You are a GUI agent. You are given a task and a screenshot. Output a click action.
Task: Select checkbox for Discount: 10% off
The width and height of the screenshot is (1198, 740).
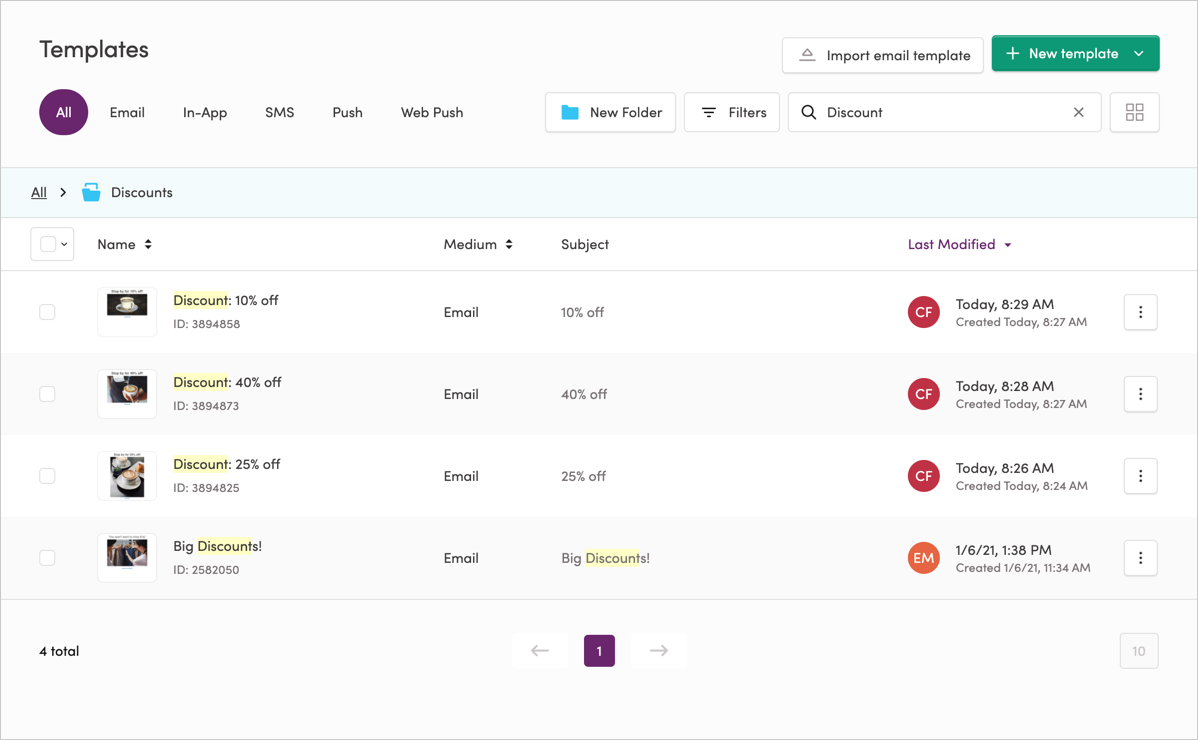47,312
